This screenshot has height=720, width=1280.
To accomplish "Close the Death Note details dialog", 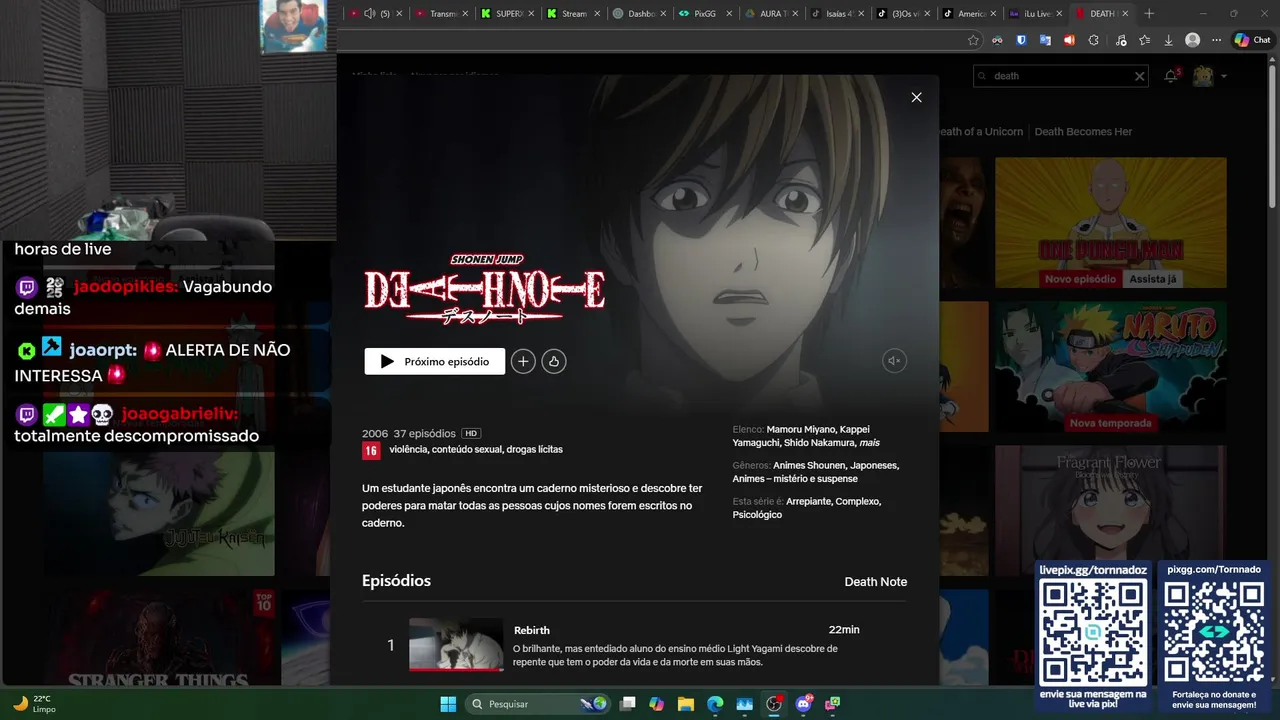I will pyautogui.click(x=916, y=97).
